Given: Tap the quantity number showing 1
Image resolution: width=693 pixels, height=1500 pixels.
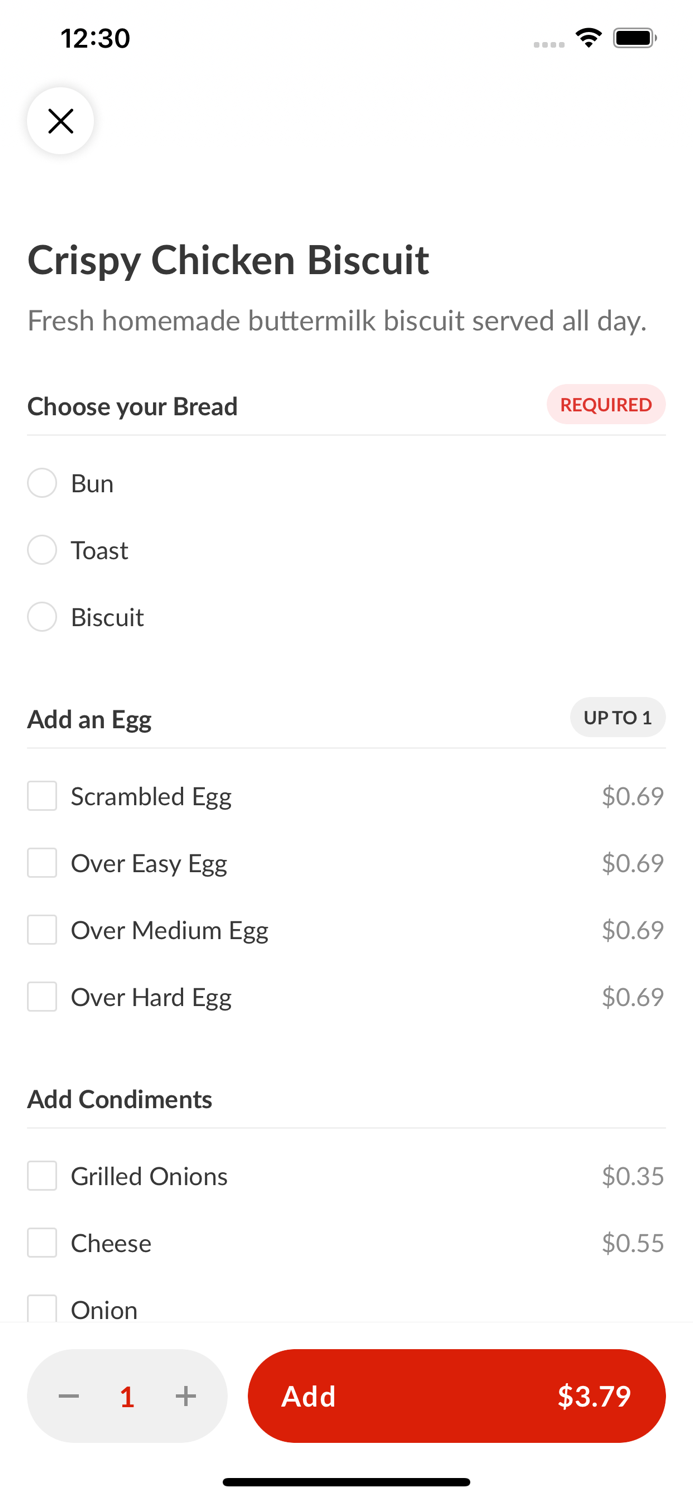Looking at the screenshot, I should pos(127,1396).
